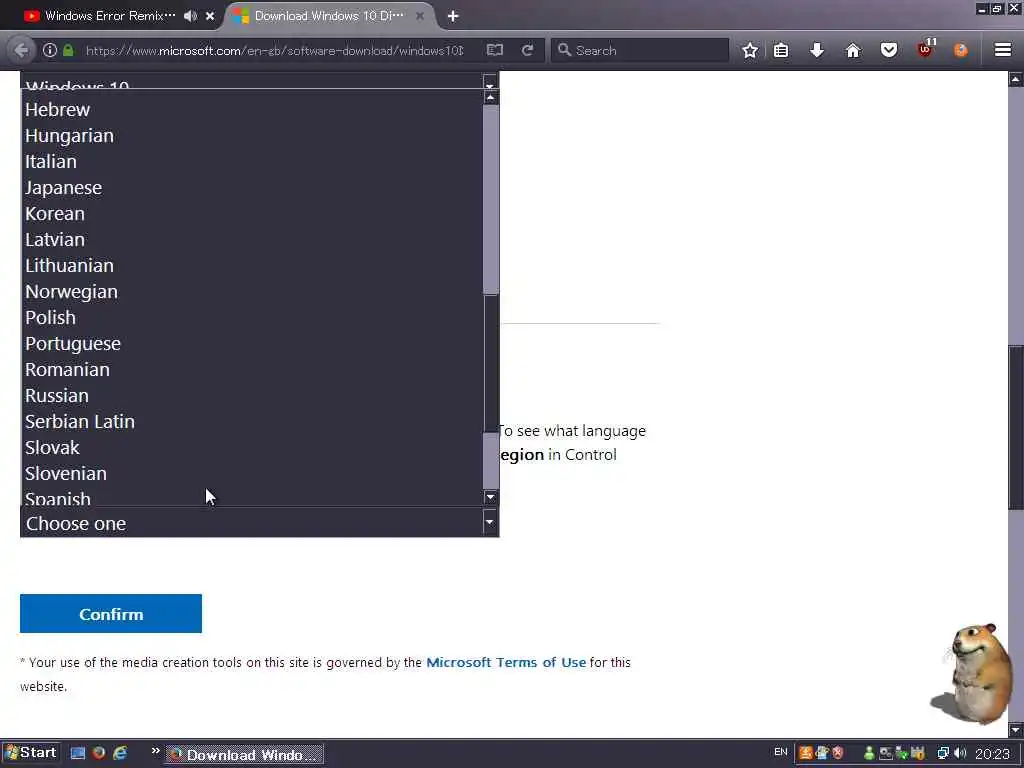This screenshot has width=1024, height=768.
Task: Close the Windows Error Remix tab
Action: click(x=210, y=16)
